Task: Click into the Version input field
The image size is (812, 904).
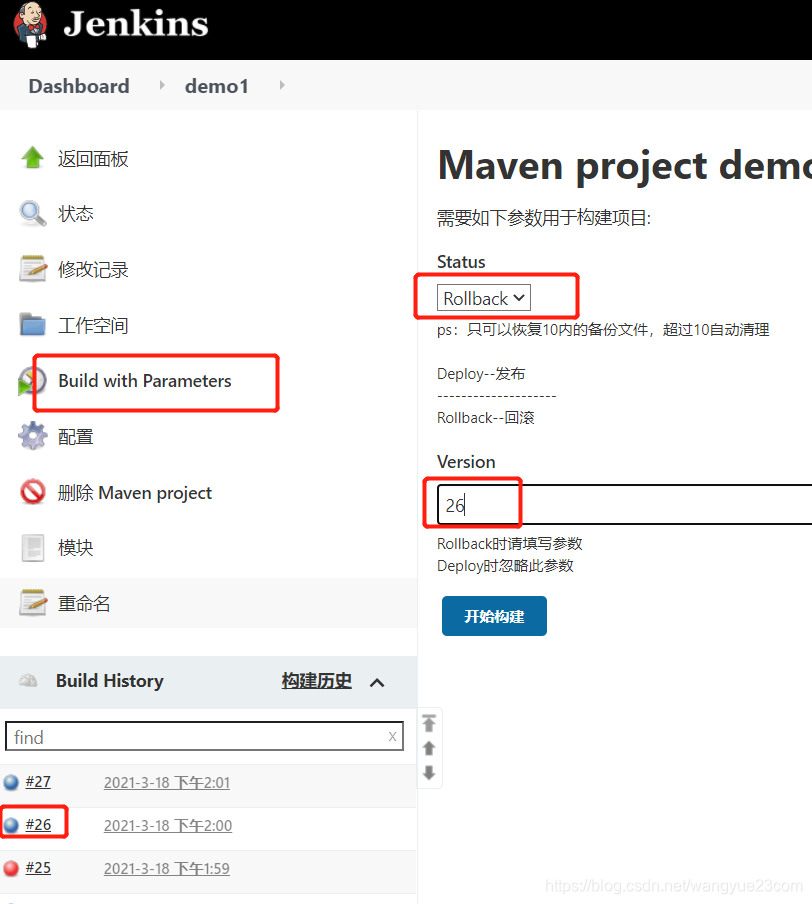Action: point(624,504)
